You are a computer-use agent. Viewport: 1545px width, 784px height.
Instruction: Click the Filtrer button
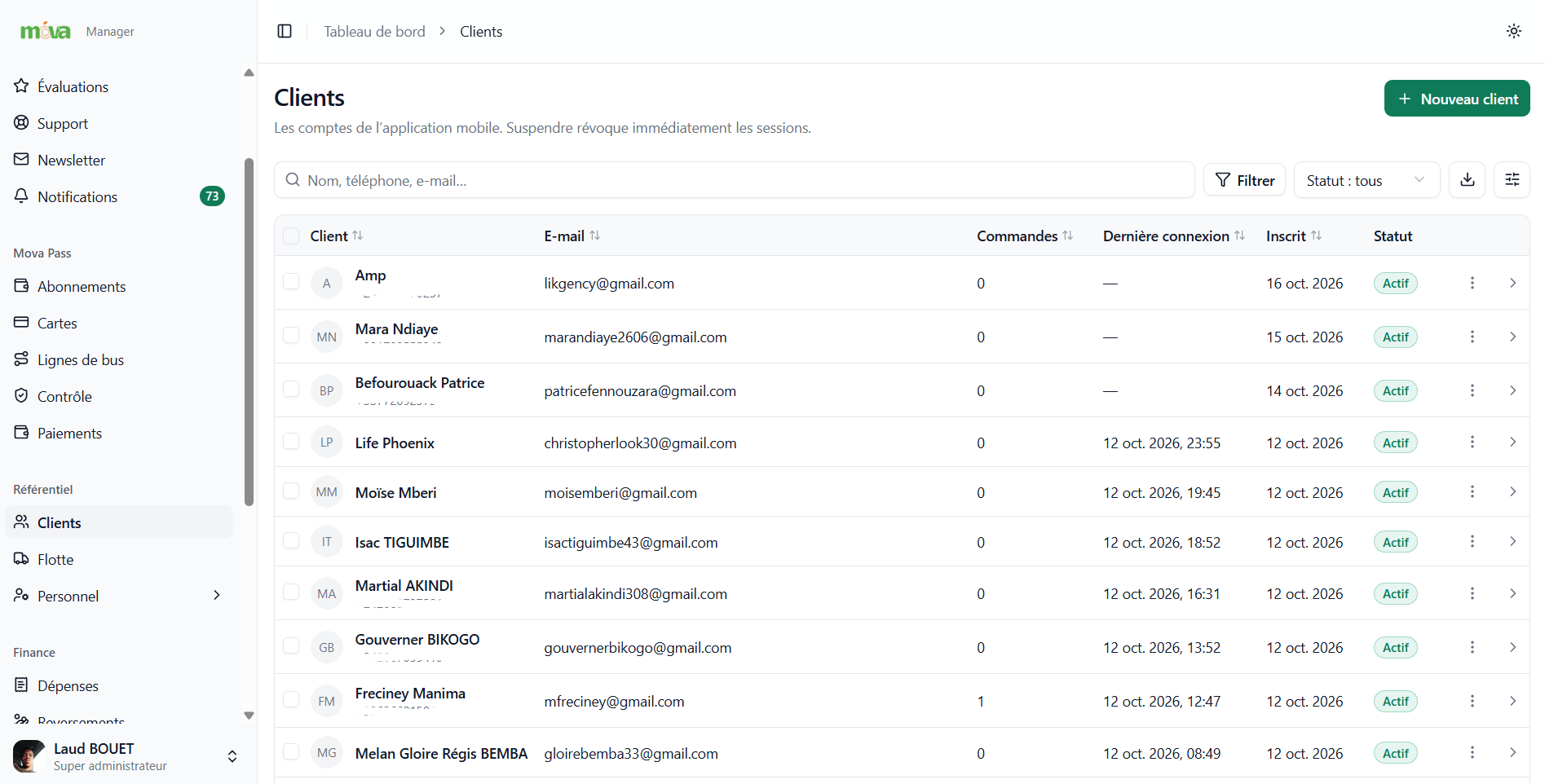1245,180
